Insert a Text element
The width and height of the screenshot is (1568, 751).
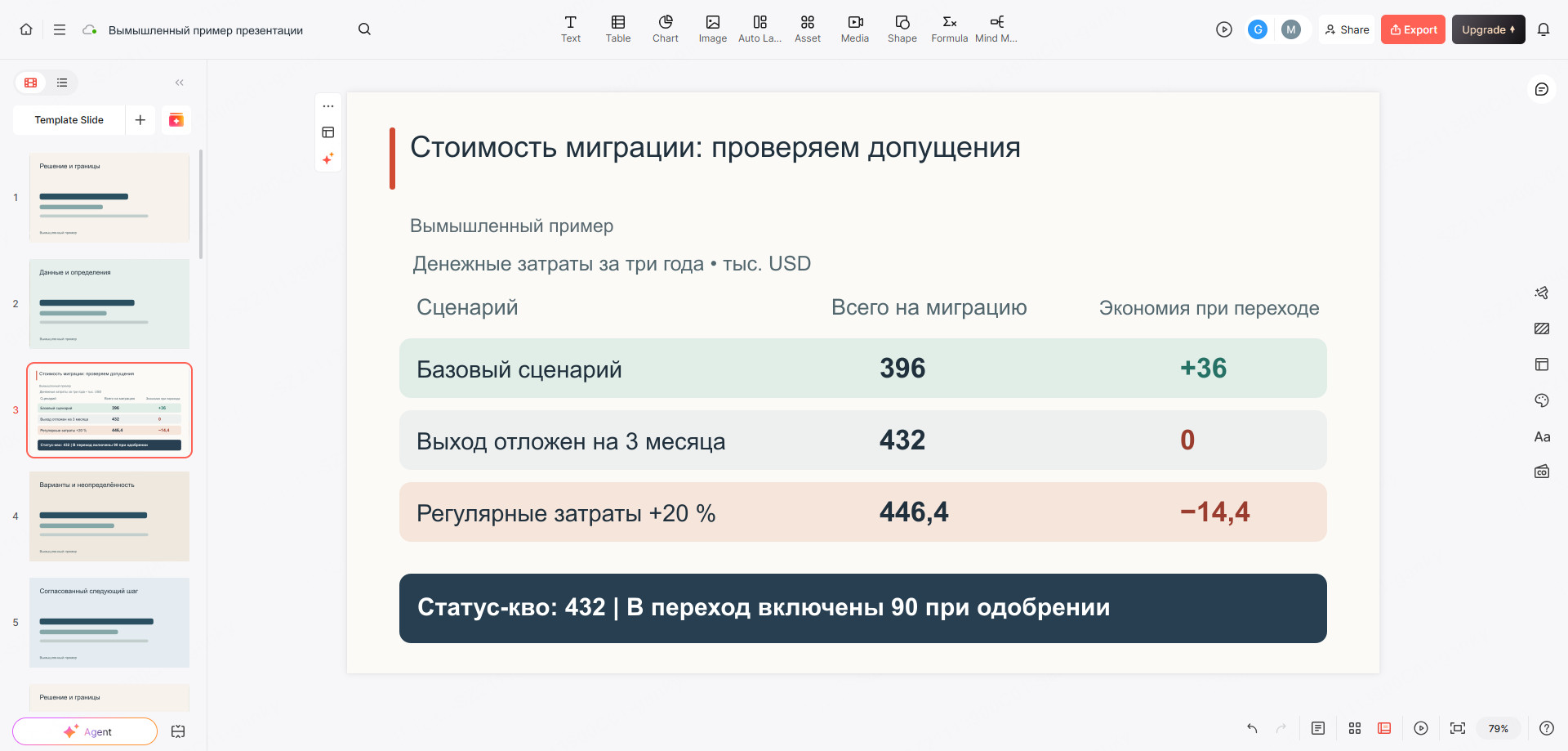(571, 29)
